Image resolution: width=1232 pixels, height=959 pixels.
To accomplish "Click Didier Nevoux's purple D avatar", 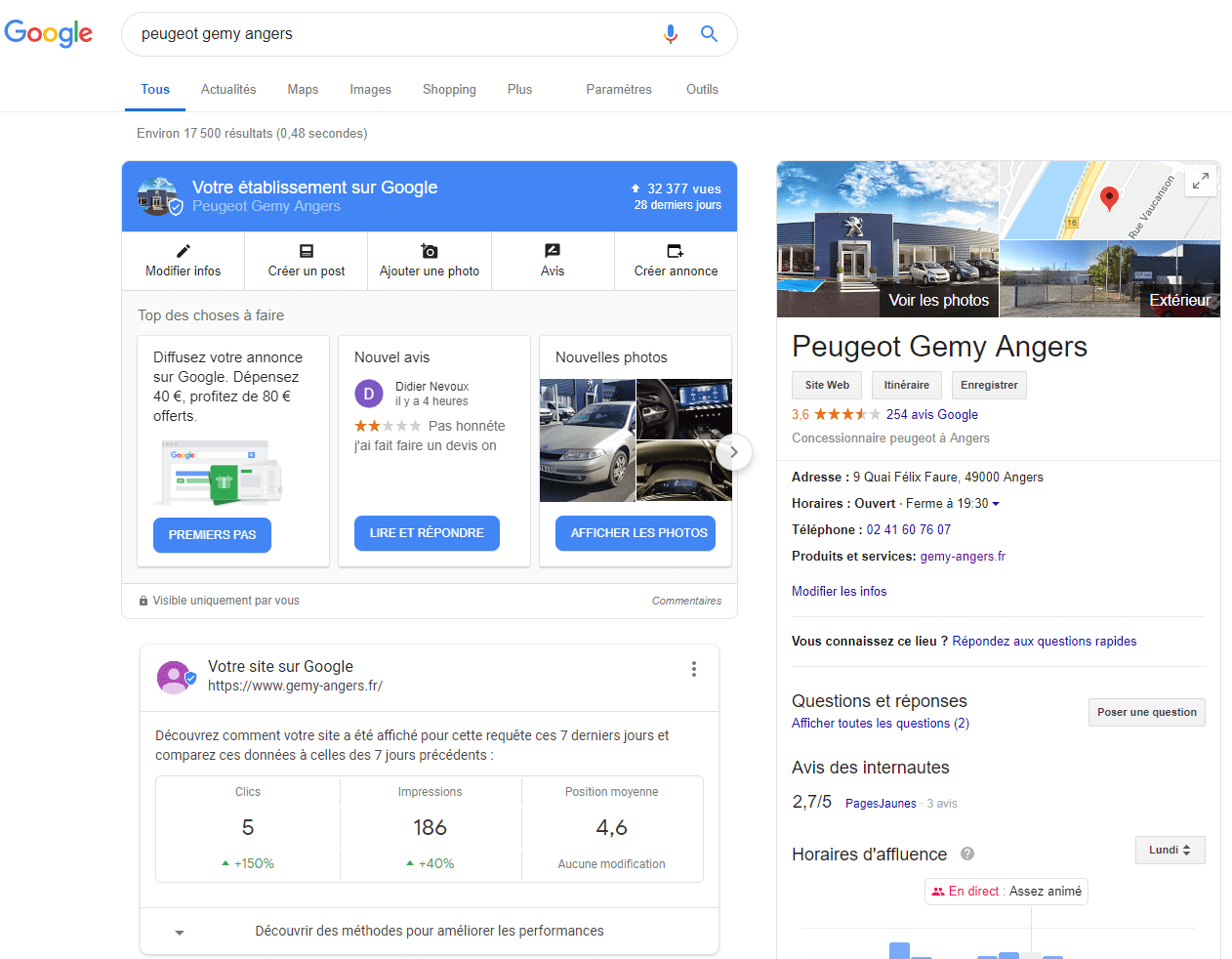I will 368,394.
